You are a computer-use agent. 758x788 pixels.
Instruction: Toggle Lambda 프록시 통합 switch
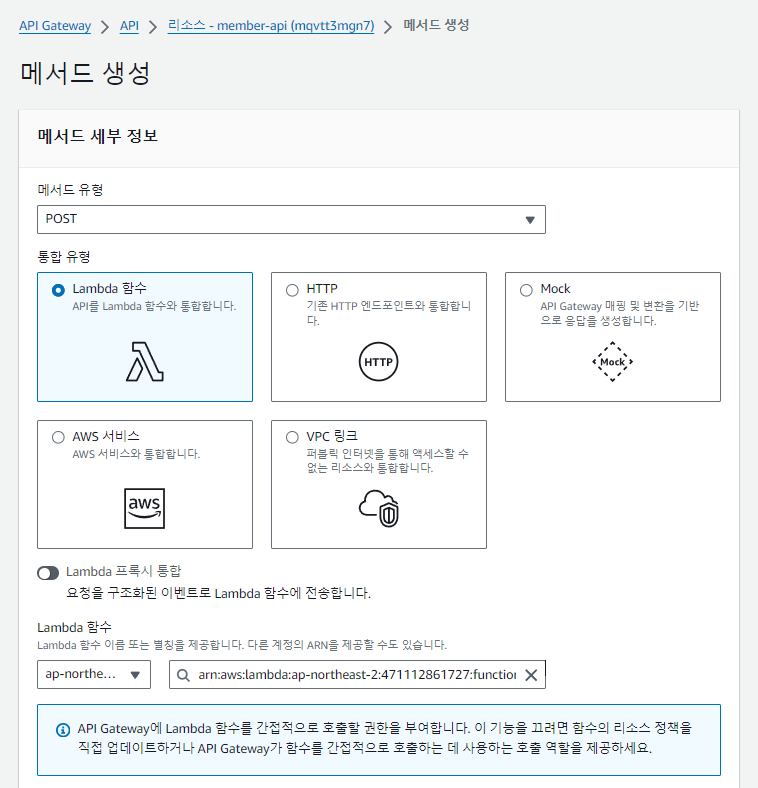[x=48, y=573]
